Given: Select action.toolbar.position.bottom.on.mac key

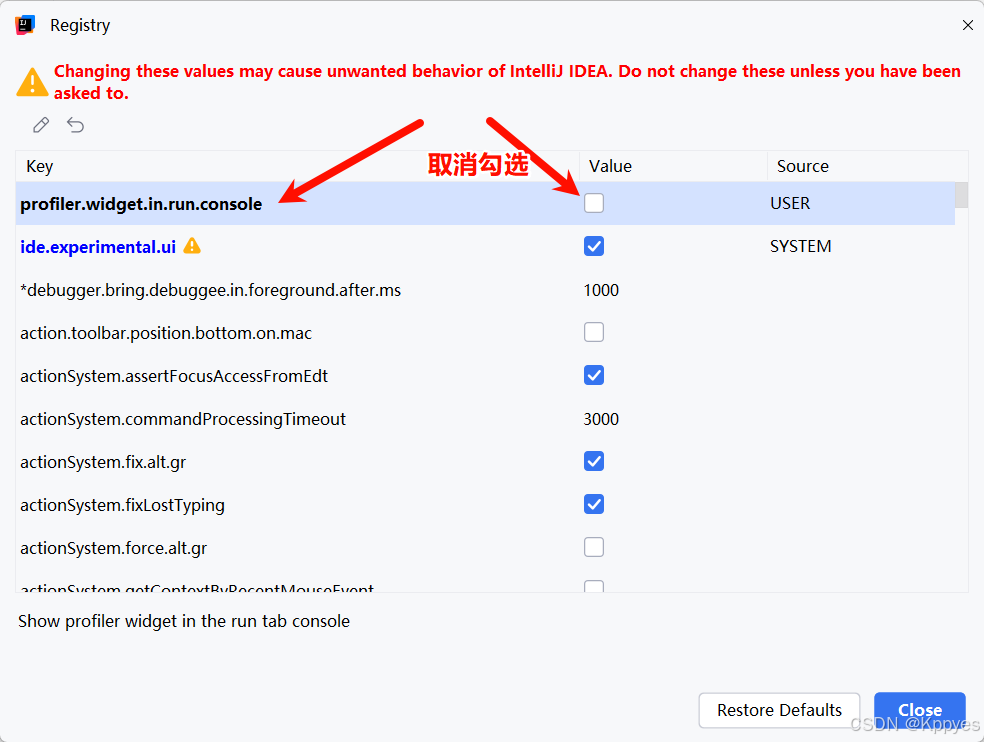Looking at the screenshot, I should [x=166, y=333].
